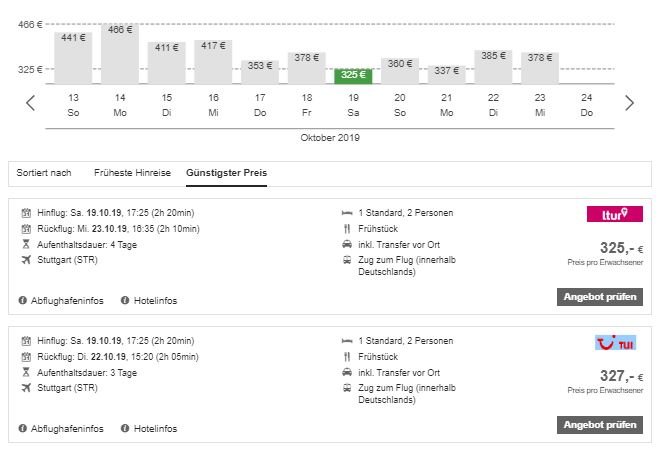
Task: Pick the 353 € bar for Thursday 17
Action: [260, 71]
